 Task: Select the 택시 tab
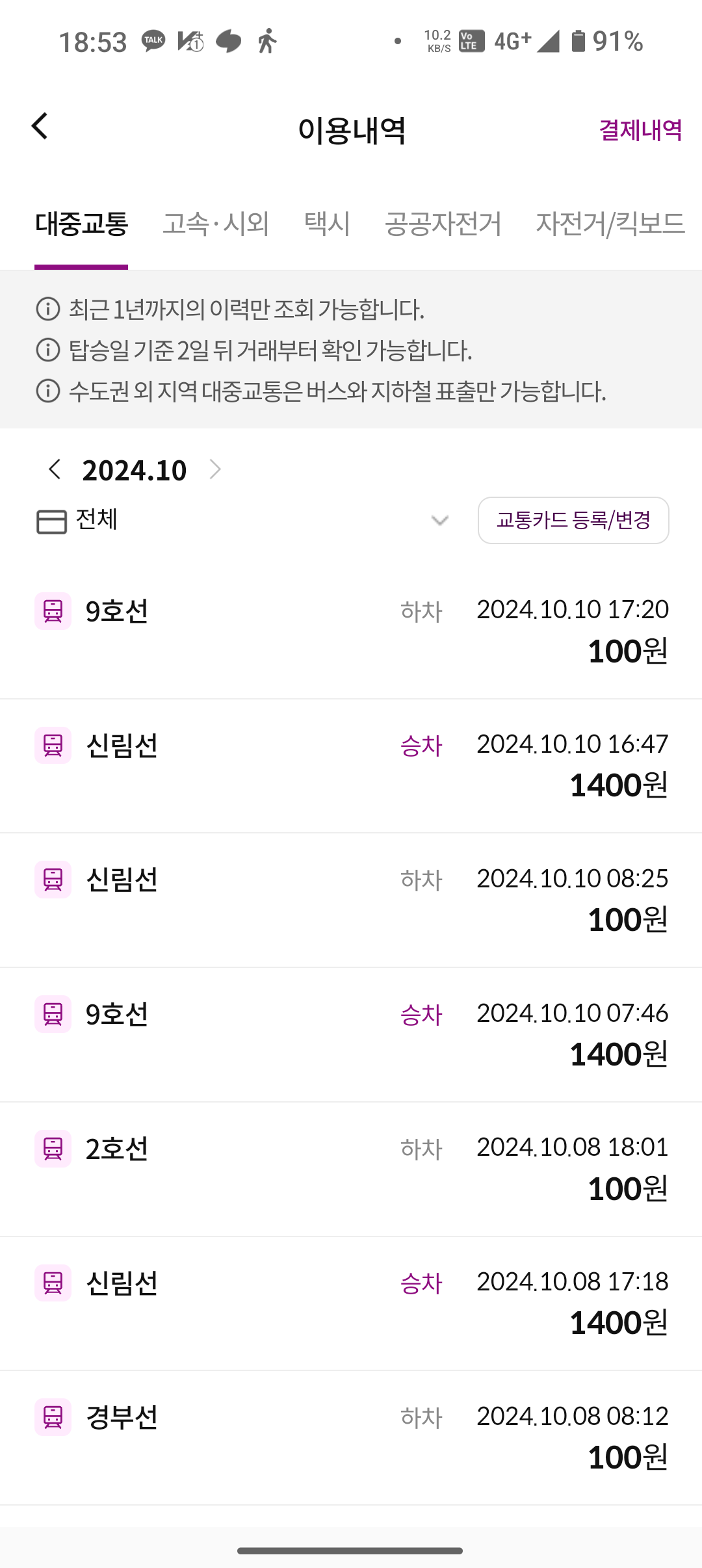pos(327,224)
